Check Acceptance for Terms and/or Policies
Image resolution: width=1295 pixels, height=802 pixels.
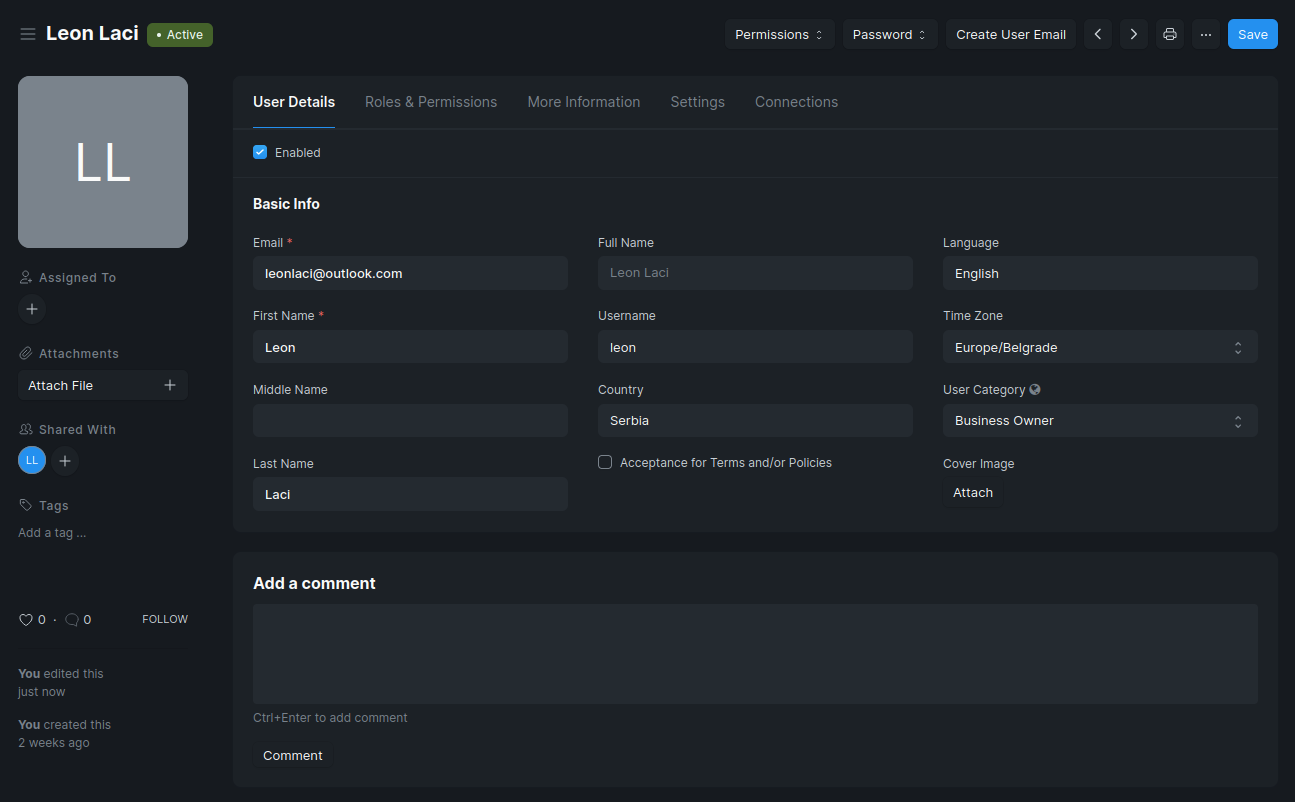pyautogui.click(x=605, y=462)
